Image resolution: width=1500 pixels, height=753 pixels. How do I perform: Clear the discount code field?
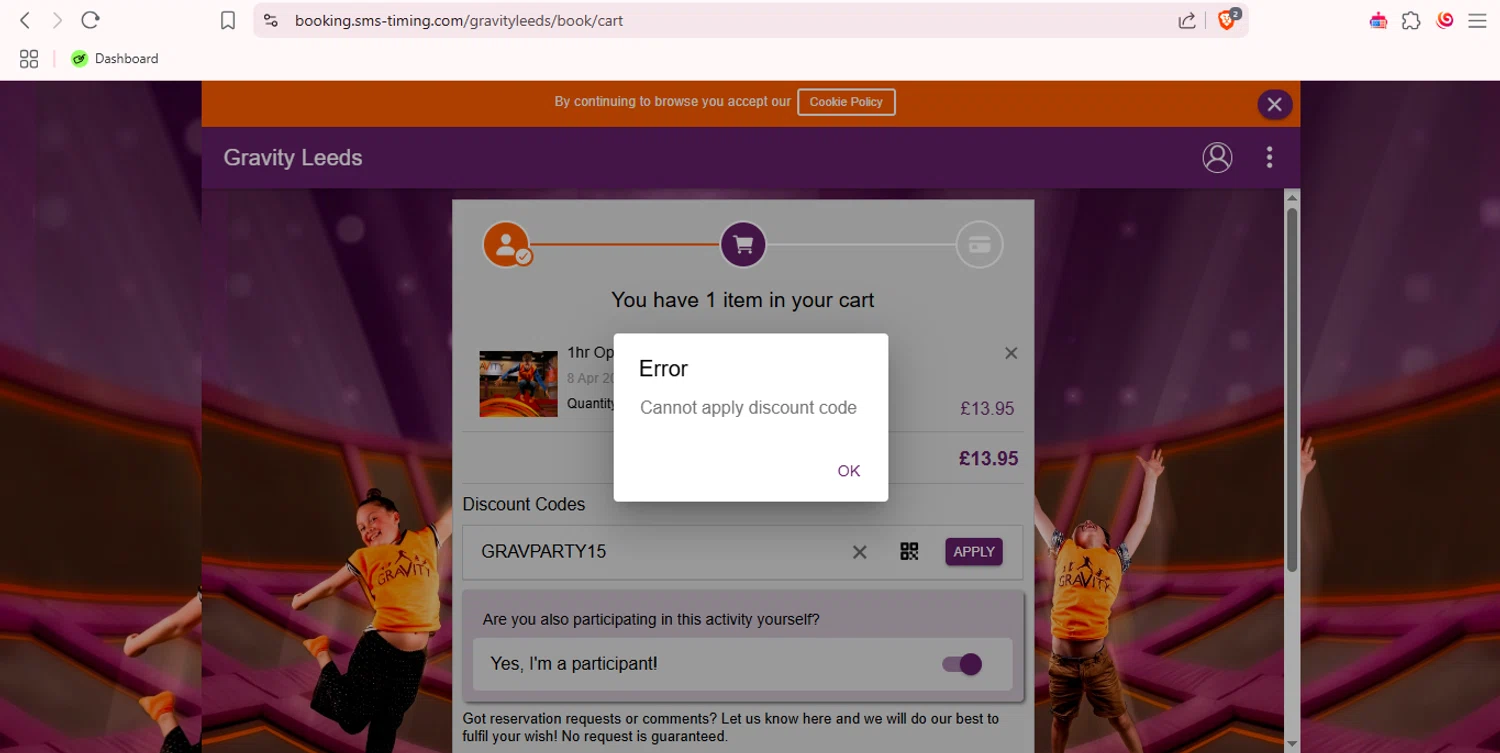(x=859, y=552)
